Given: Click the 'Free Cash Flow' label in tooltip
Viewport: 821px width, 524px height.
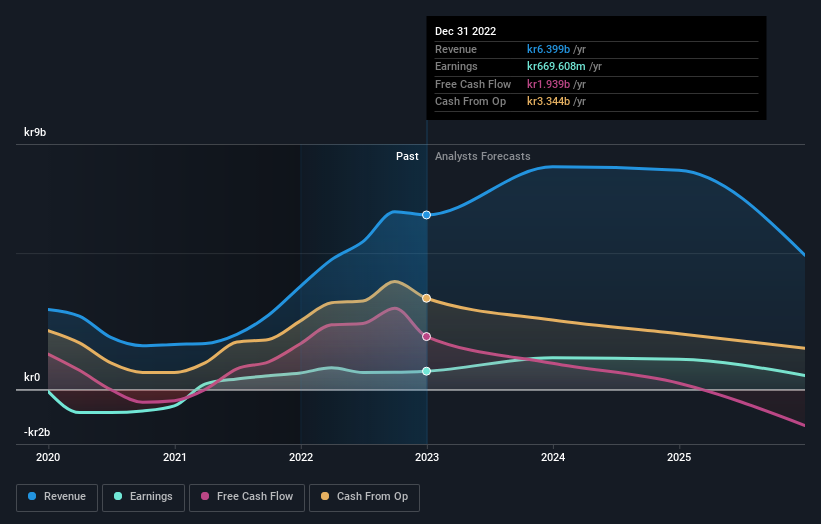Looking at the screenshot, I should [473, 84].
